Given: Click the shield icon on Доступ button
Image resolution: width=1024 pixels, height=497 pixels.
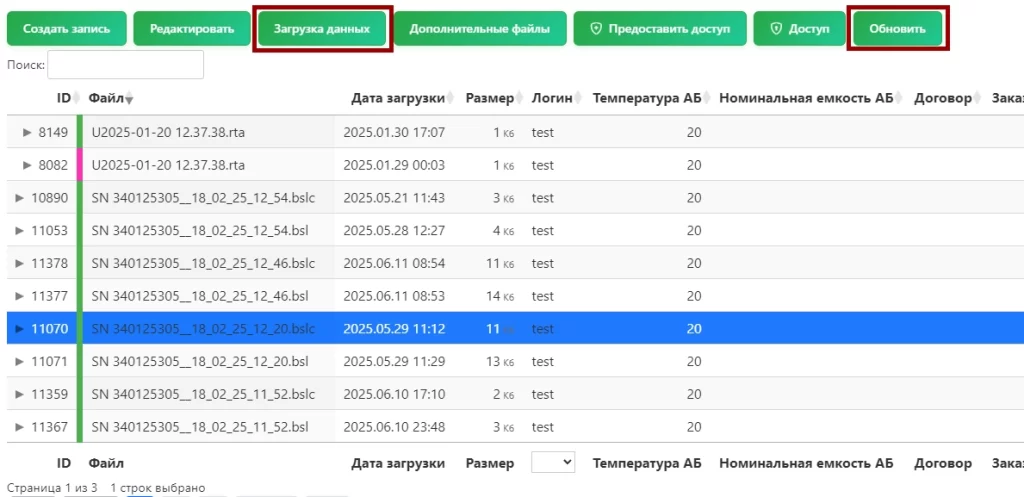Looking at the screenshot, I should pos(775,29).
